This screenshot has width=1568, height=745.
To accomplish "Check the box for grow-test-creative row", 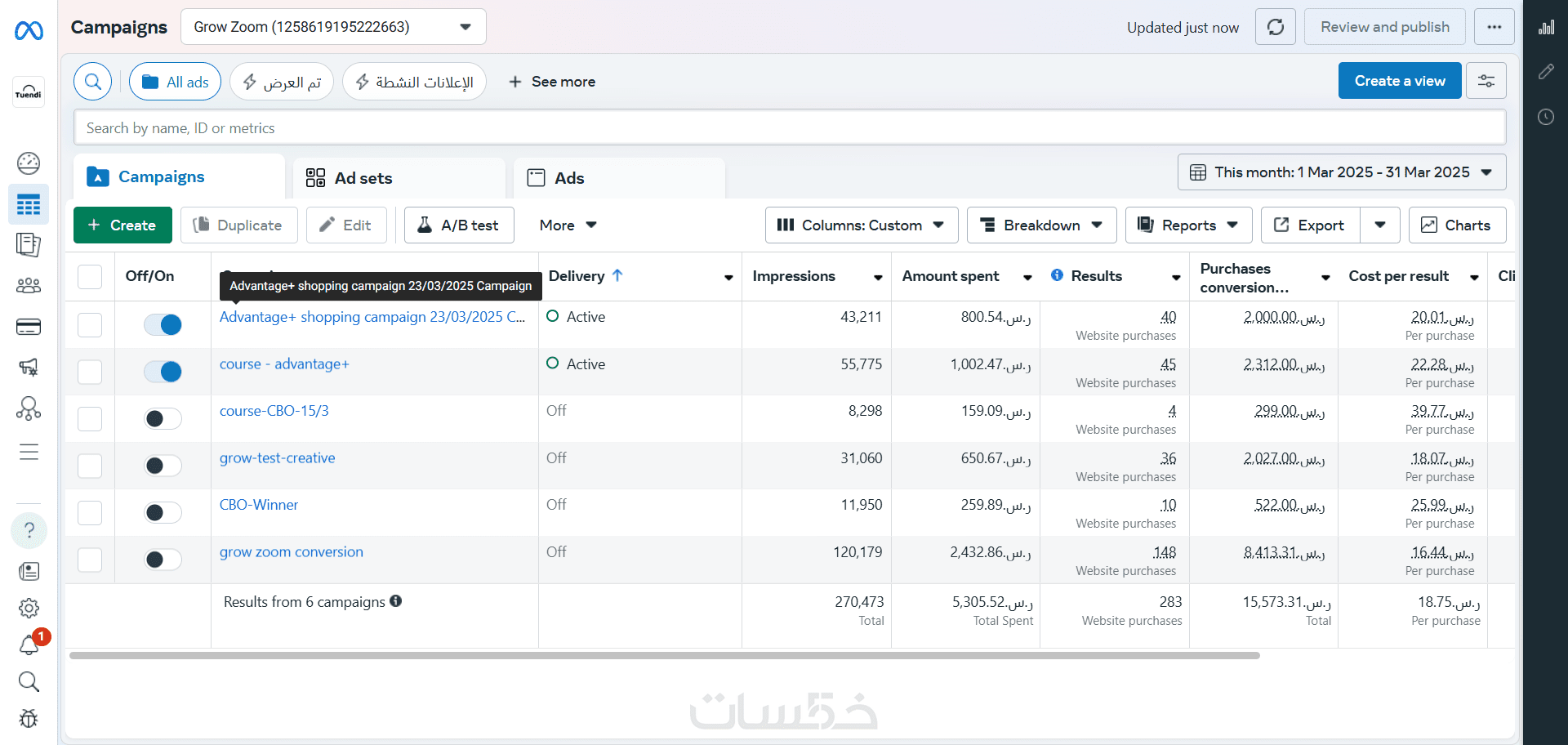I will (x=90, y=466).
